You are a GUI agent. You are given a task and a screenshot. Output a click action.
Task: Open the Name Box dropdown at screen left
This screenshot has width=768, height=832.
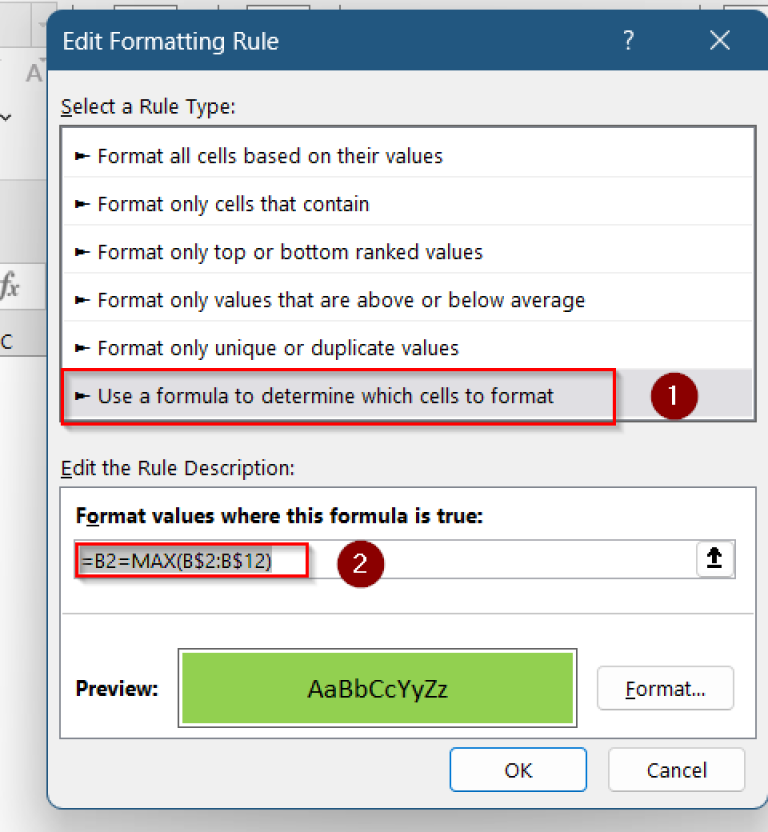[6, 117]
